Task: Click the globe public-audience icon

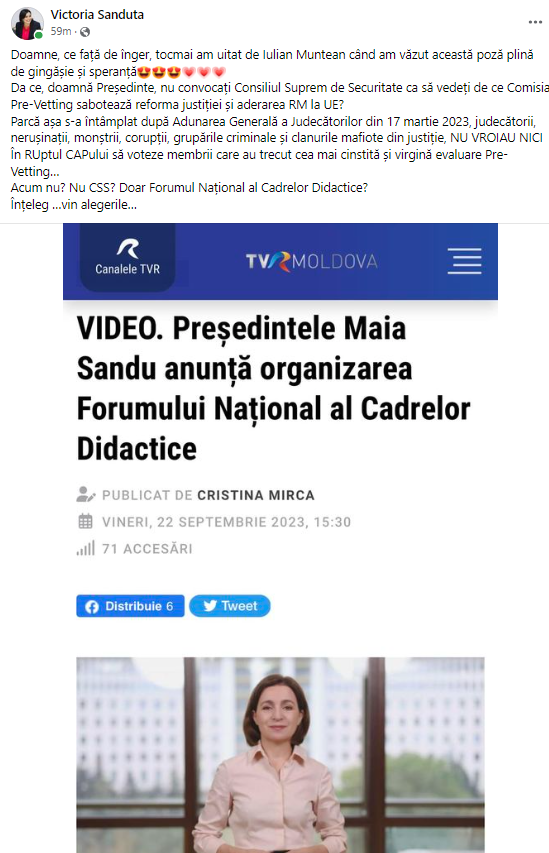Action: [85, 32]
